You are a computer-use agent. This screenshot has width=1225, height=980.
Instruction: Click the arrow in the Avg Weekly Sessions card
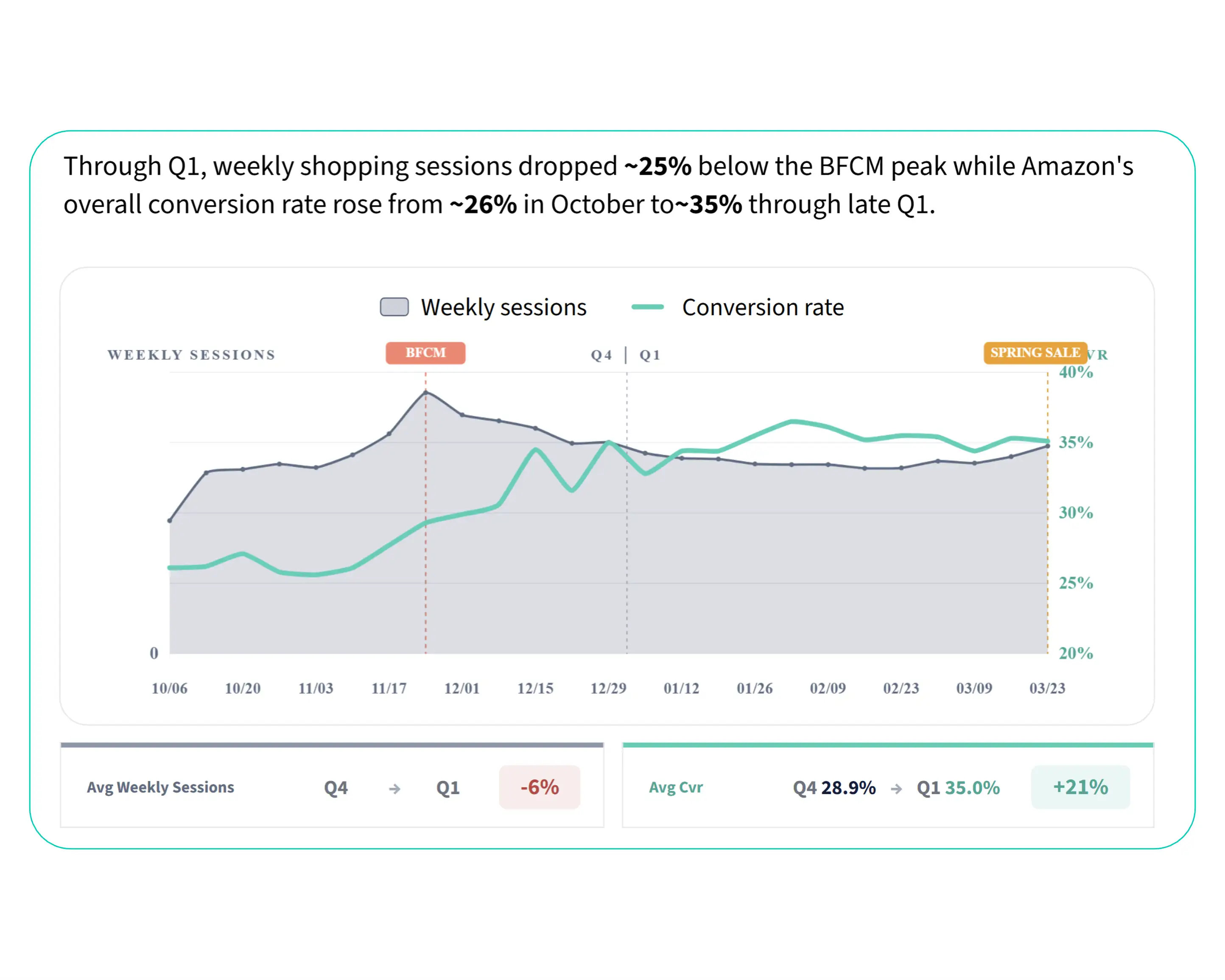(x=394, y=789)
